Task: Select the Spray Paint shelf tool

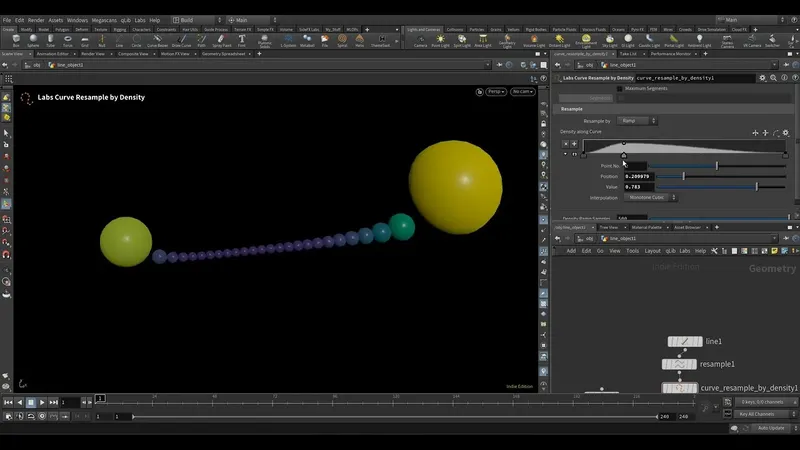Action: point(221,40)
